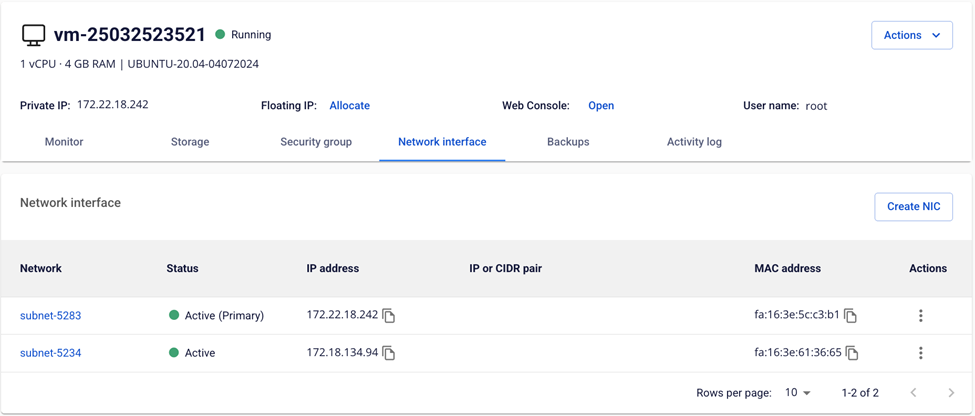The width and height of the screenshot is (975, 416).
Task: Go to previous page of results
Action: tap(913, 393)
